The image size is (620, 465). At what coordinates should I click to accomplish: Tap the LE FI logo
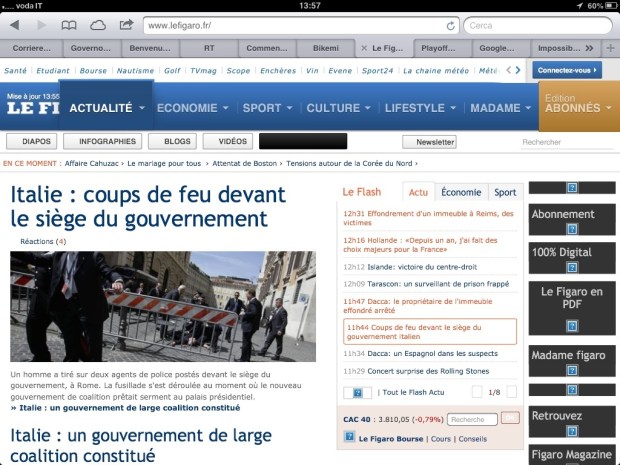point(33,108)
